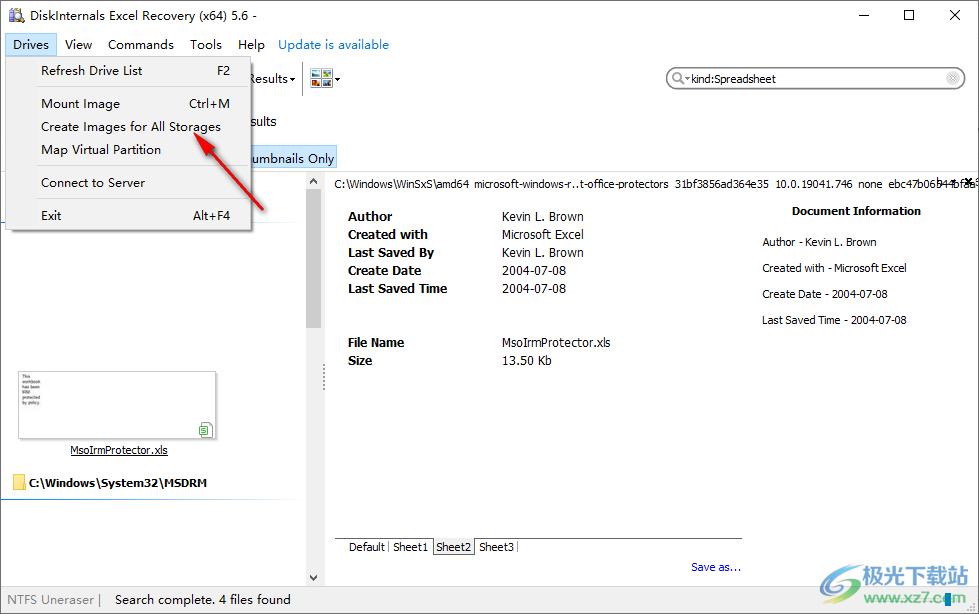Screen dimensions: 979x614
Task: Open the View menu
Action: (79, 44)
